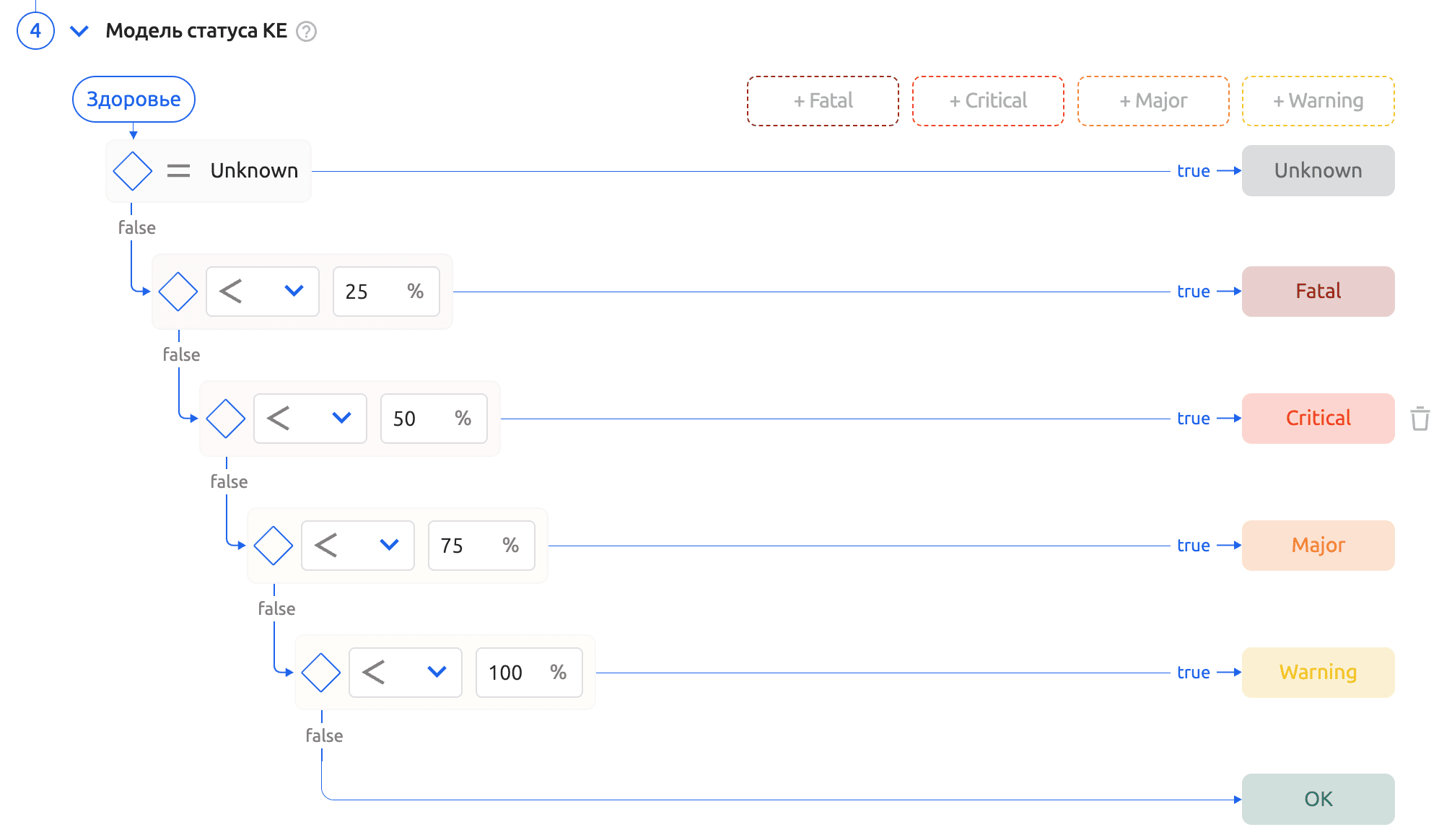Select the yellow Warning status block

tap(1318, 673)
